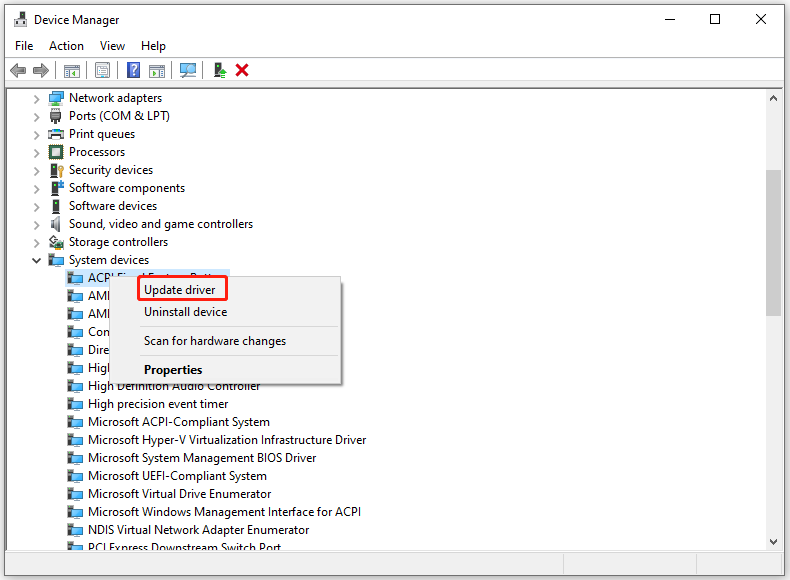Click the Back arrow toolbar icon

[18, 70]
